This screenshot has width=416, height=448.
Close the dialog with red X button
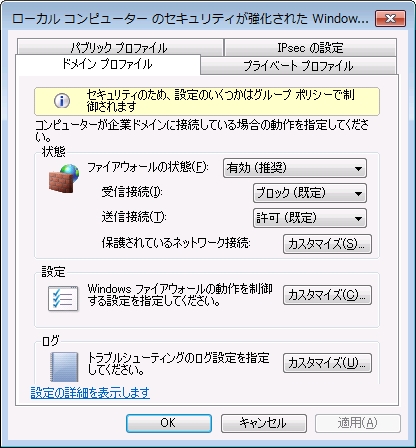390,18
